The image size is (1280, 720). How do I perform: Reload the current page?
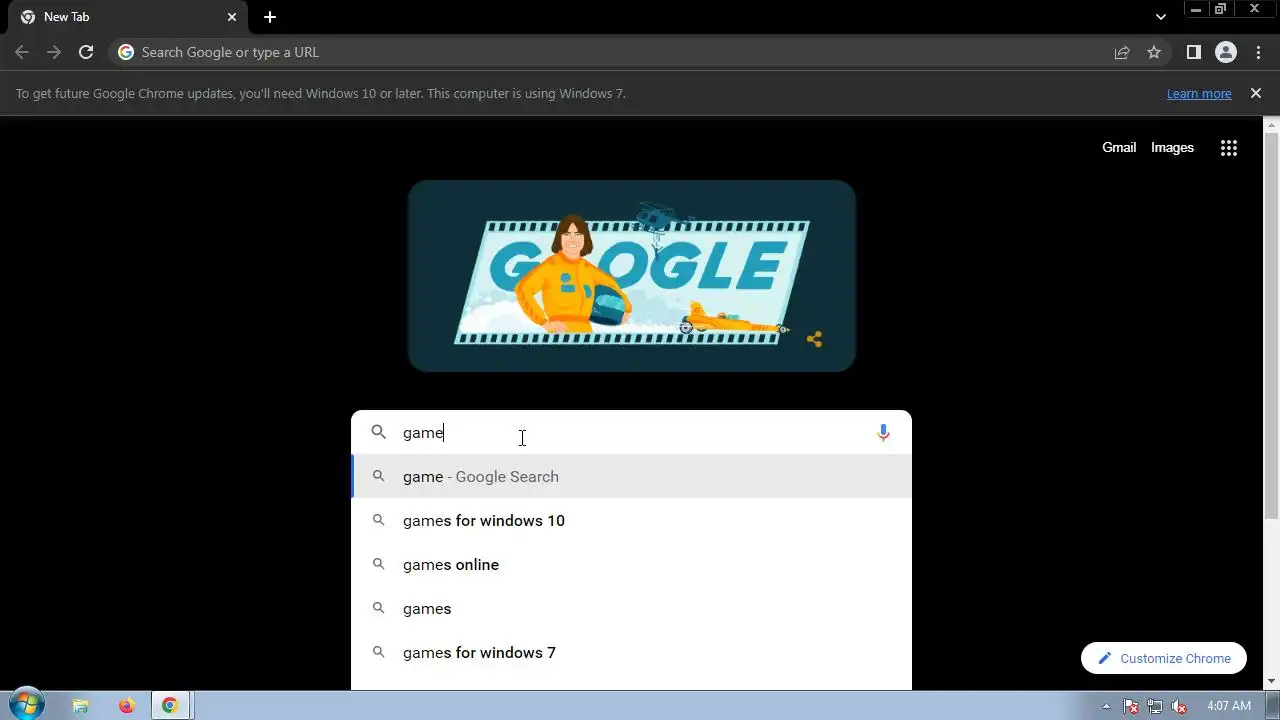click(86, 52)
